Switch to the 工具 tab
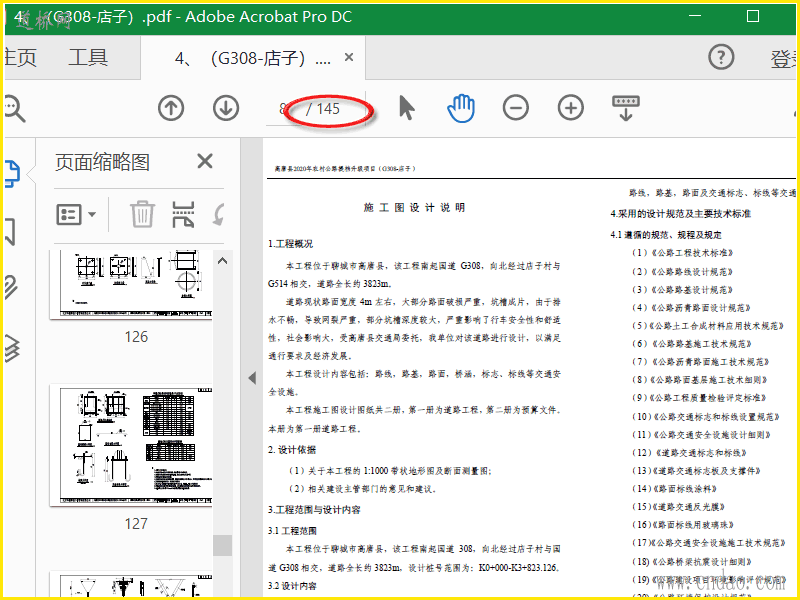The image size is (800, 600). [x=88, y=57]
